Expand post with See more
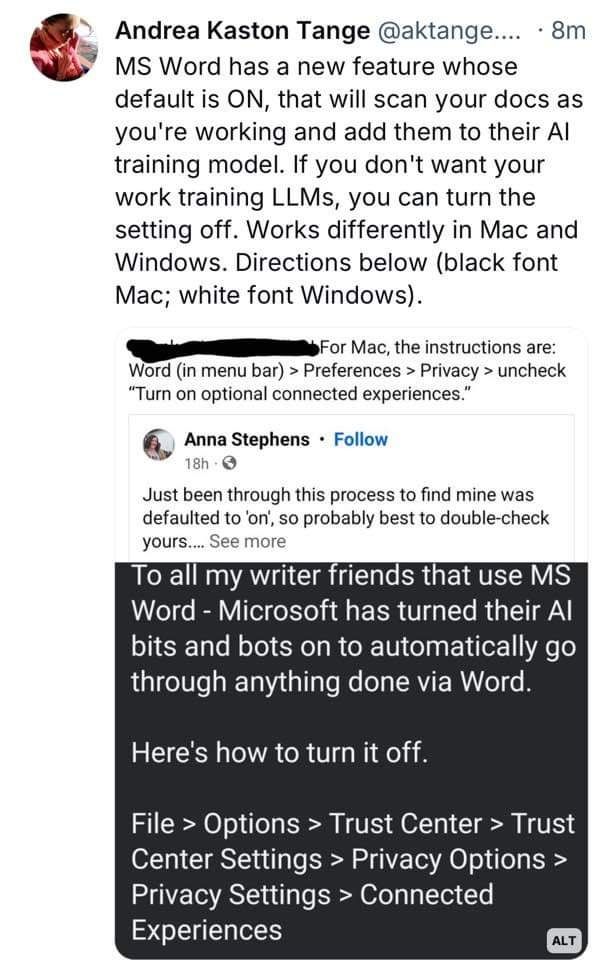613x960 pixels. pos(247,541)
